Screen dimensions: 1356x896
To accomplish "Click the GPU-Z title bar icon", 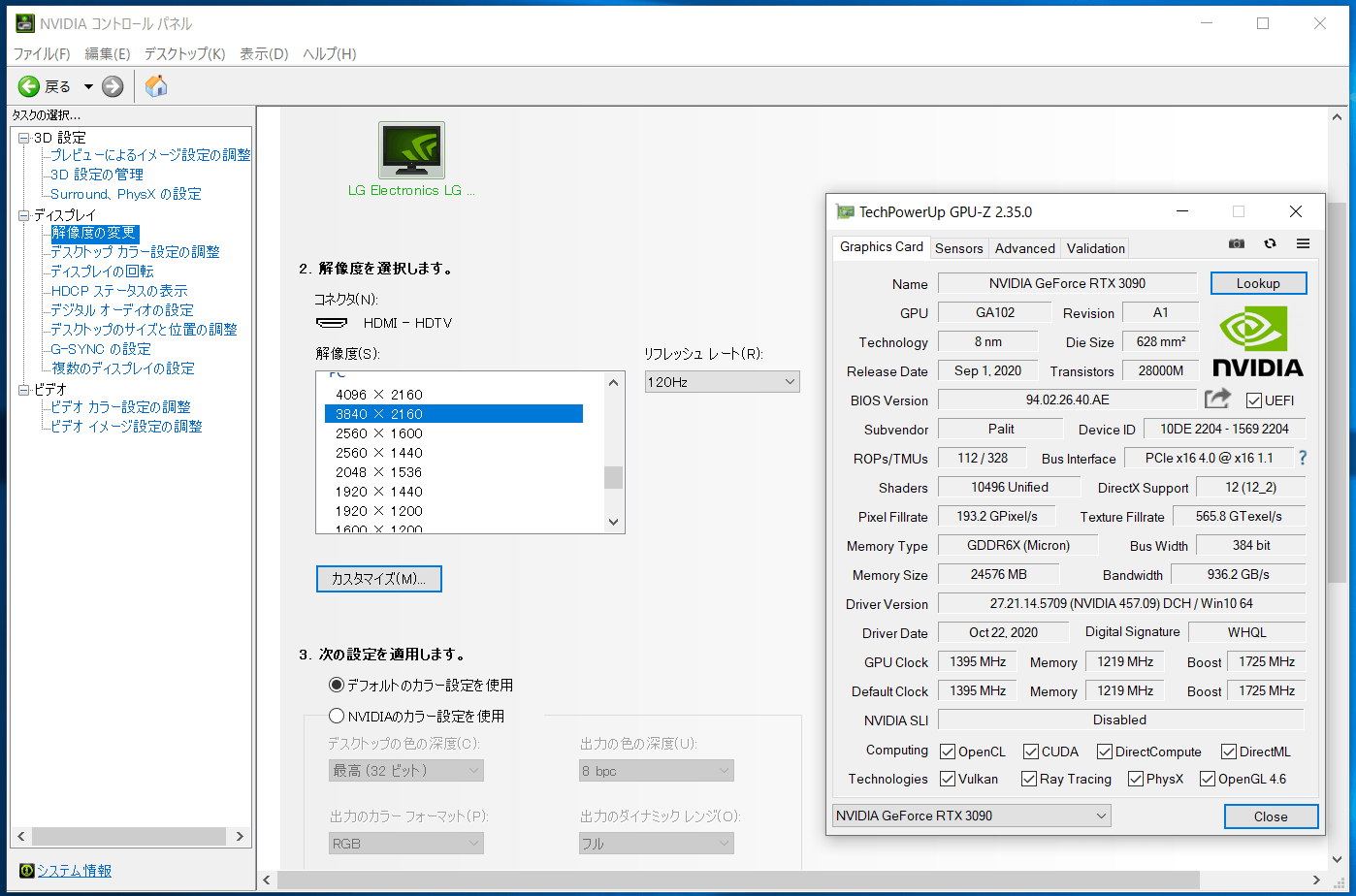I will pyautogui.click(x=845, y=211).
